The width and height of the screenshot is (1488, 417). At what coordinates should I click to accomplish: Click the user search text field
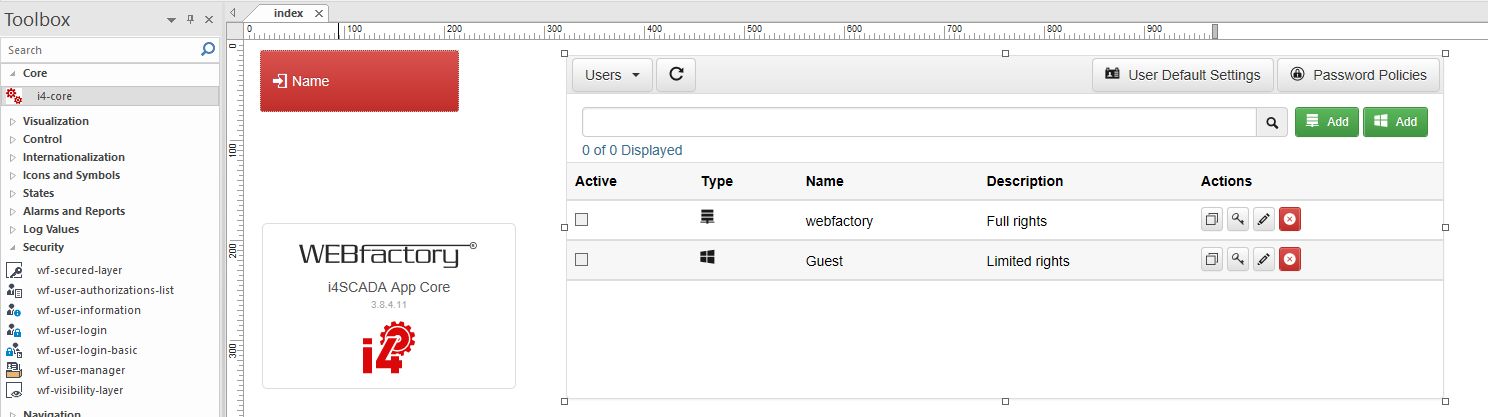click(x=918, y=122)
